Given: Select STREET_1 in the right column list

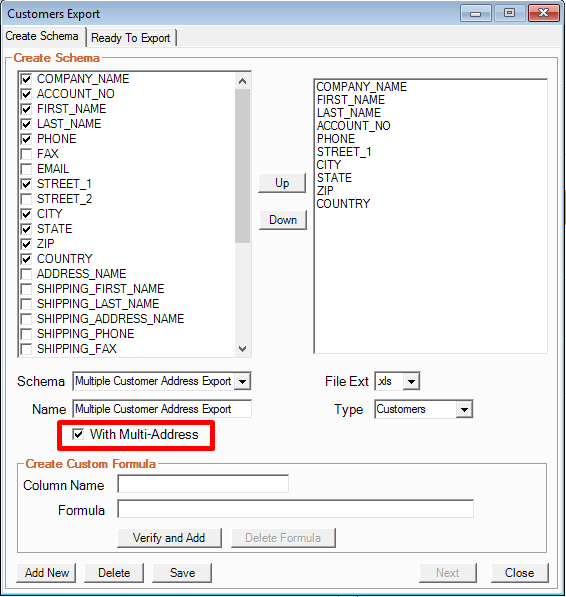Looking at the screenshot, I should 344,152.
